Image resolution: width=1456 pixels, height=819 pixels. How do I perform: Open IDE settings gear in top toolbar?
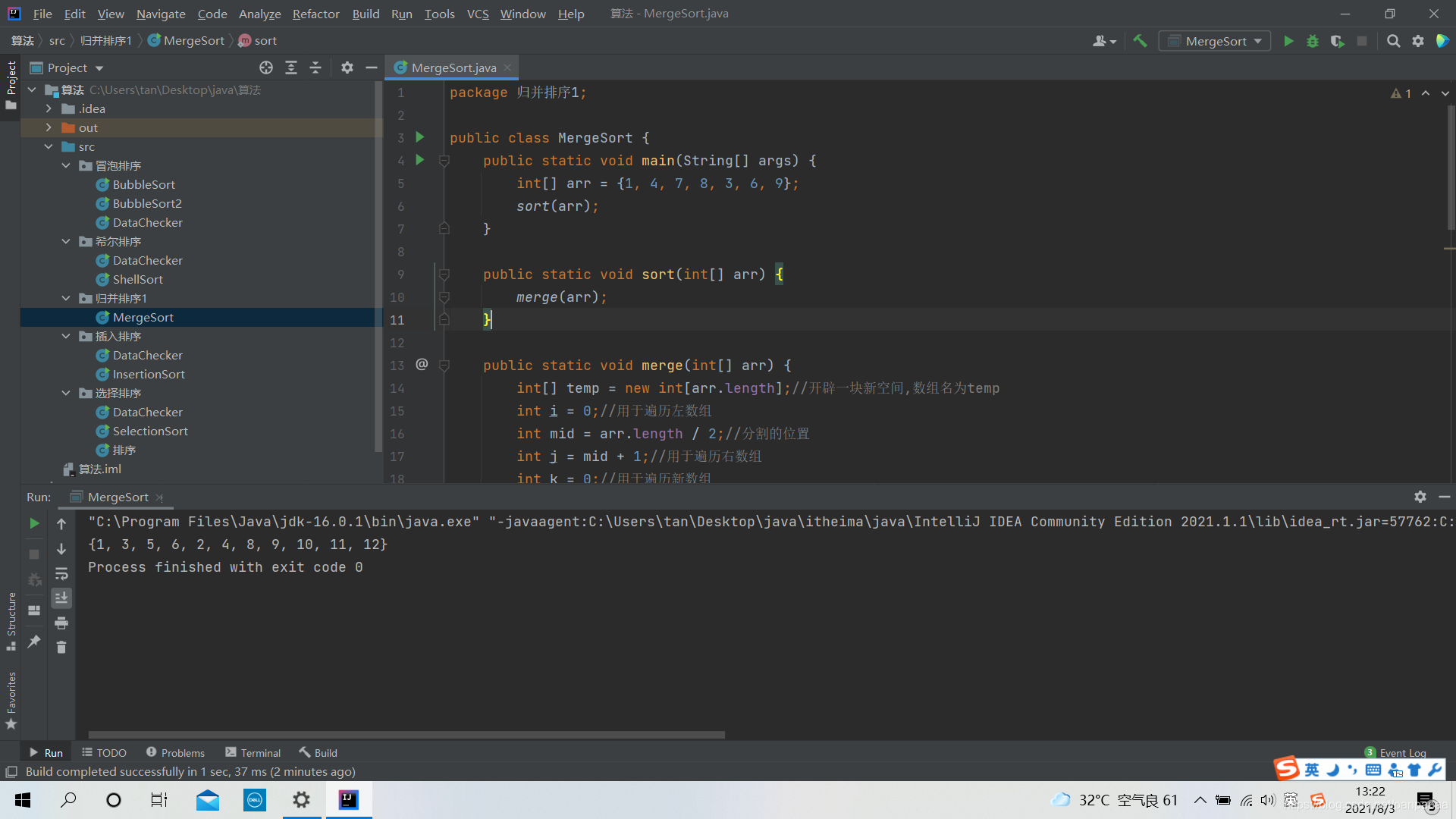(1418, 41)
